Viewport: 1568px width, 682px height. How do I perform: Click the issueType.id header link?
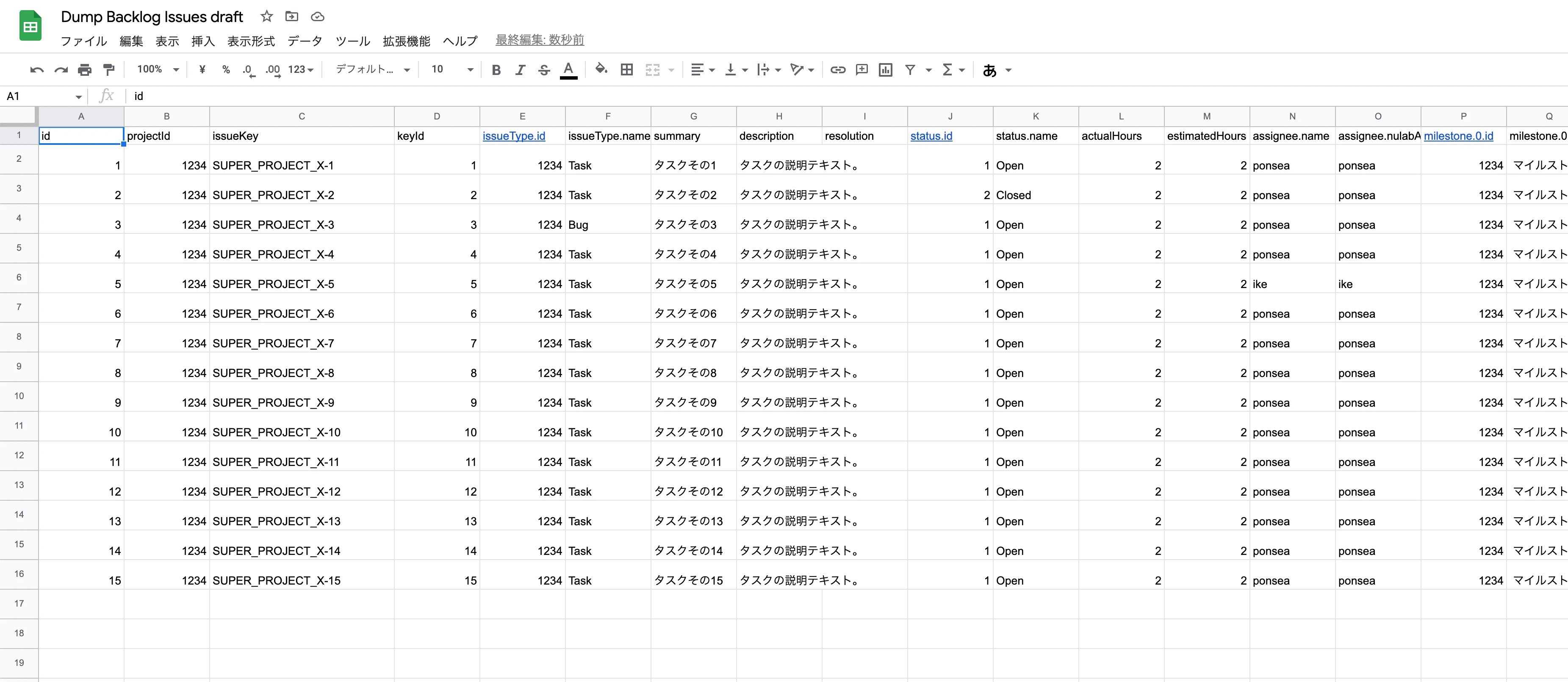pyautogui.click(x=514, y=136)
